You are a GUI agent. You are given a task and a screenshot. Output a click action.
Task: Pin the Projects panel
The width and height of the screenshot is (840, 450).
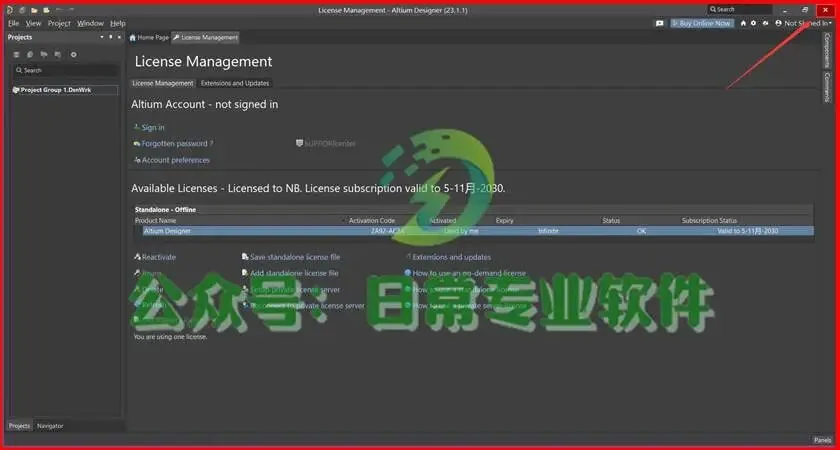pos(111,38)
